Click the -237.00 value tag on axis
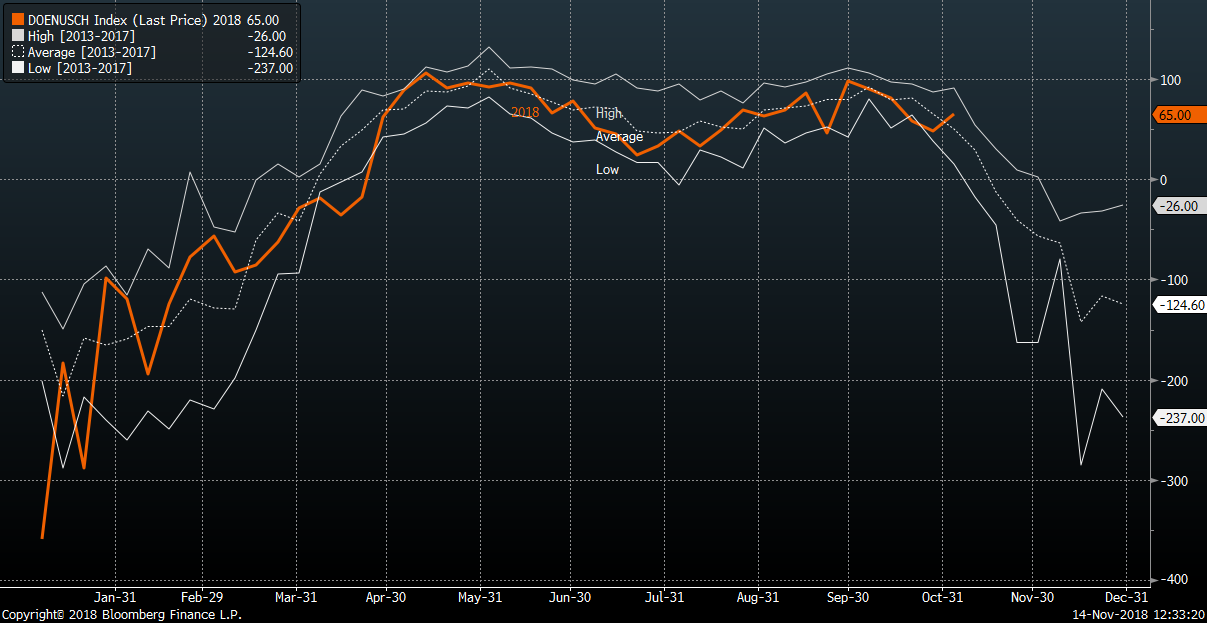 [1180, 418]
